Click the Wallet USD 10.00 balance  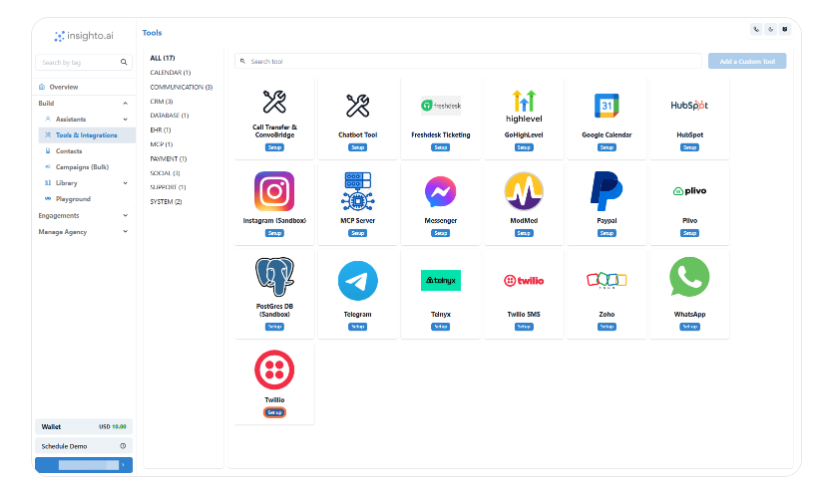84,427
